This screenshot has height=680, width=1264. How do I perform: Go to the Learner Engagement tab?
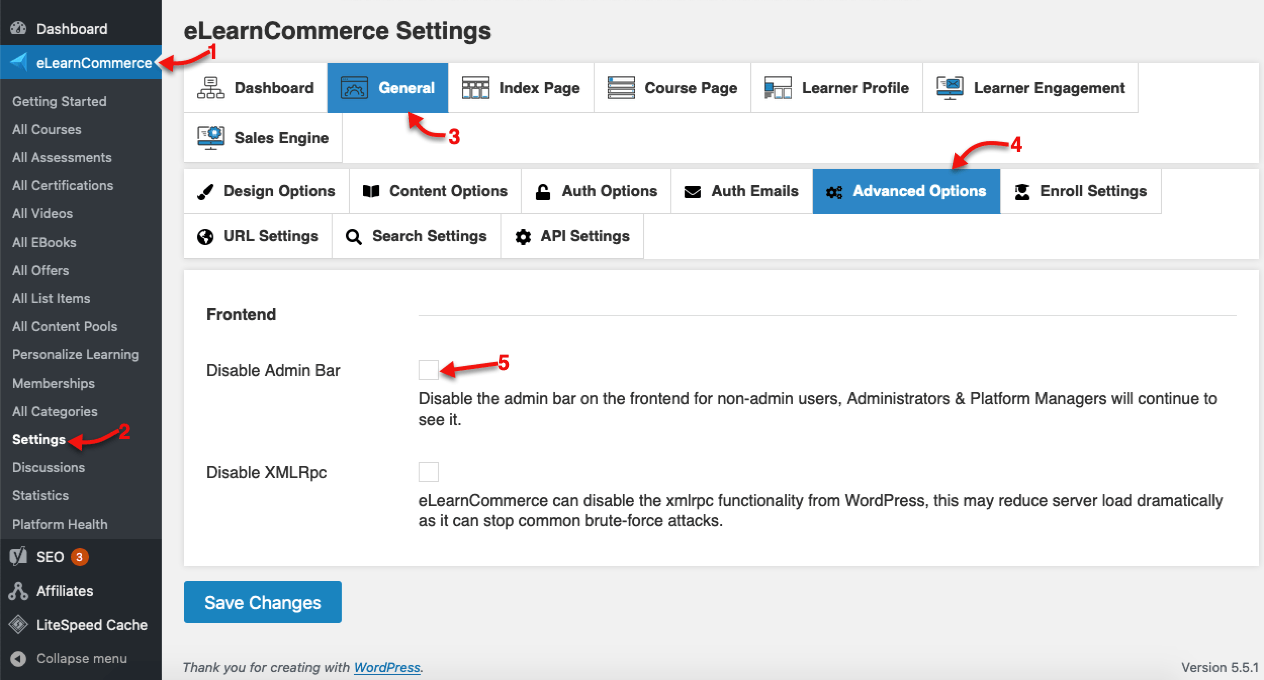click(1030, 88)
